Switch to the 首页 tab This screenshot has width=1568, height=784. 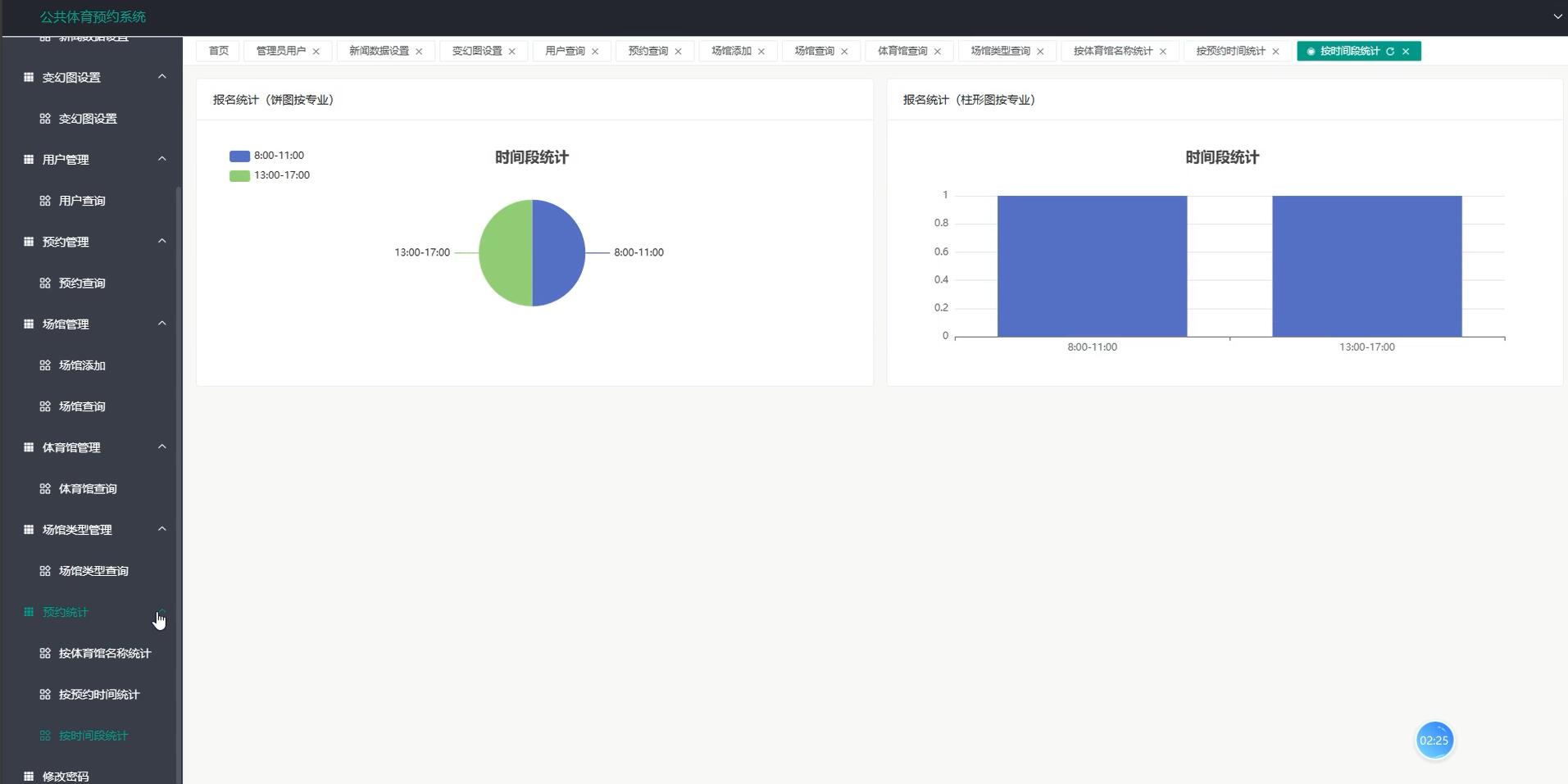click(217, 50)
